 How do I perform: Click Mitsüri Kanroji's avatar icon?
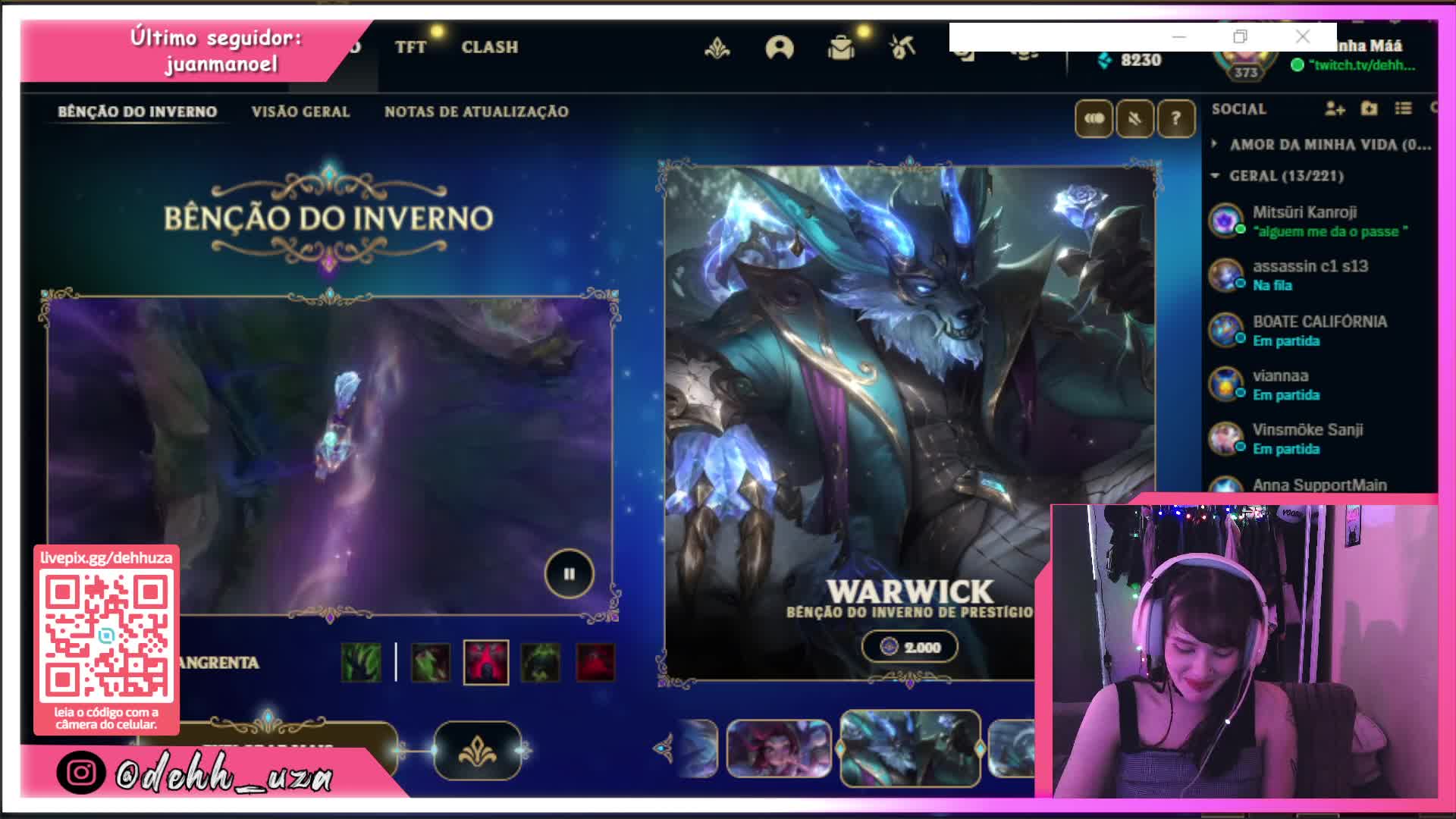(x=1225, y=221)
